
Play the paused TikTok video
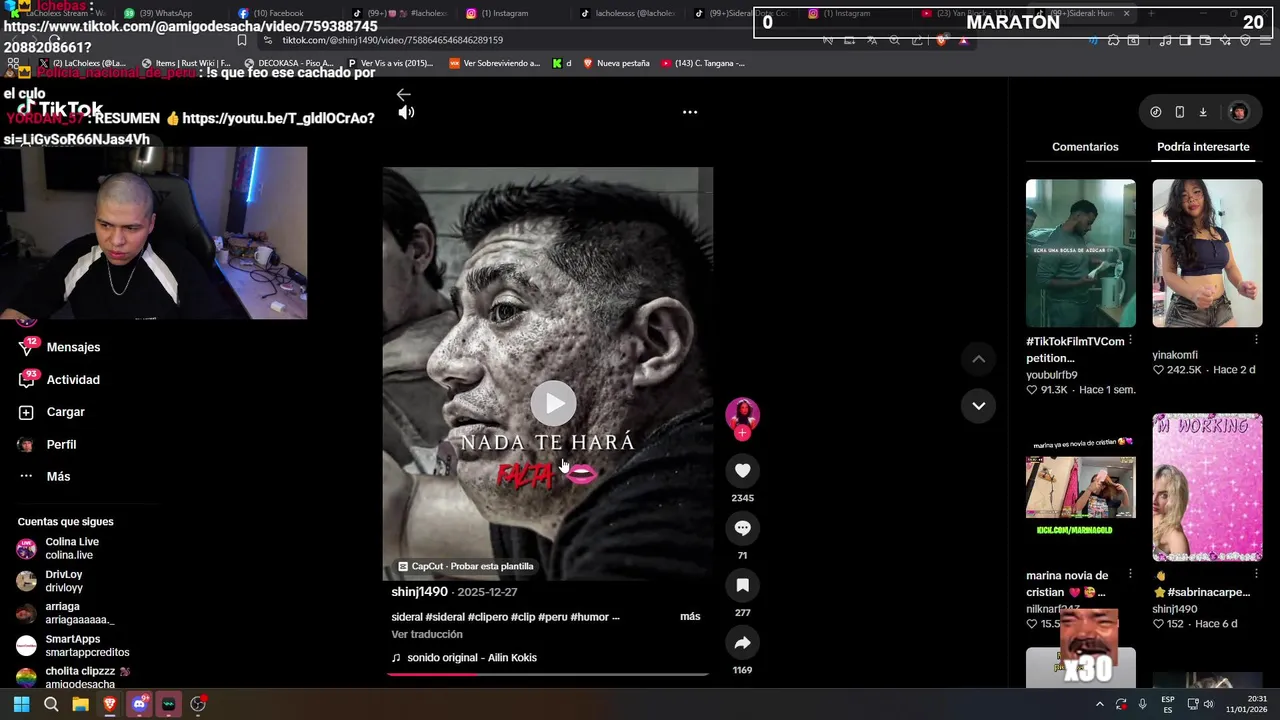pyautogui.click(x=553, y=403)
